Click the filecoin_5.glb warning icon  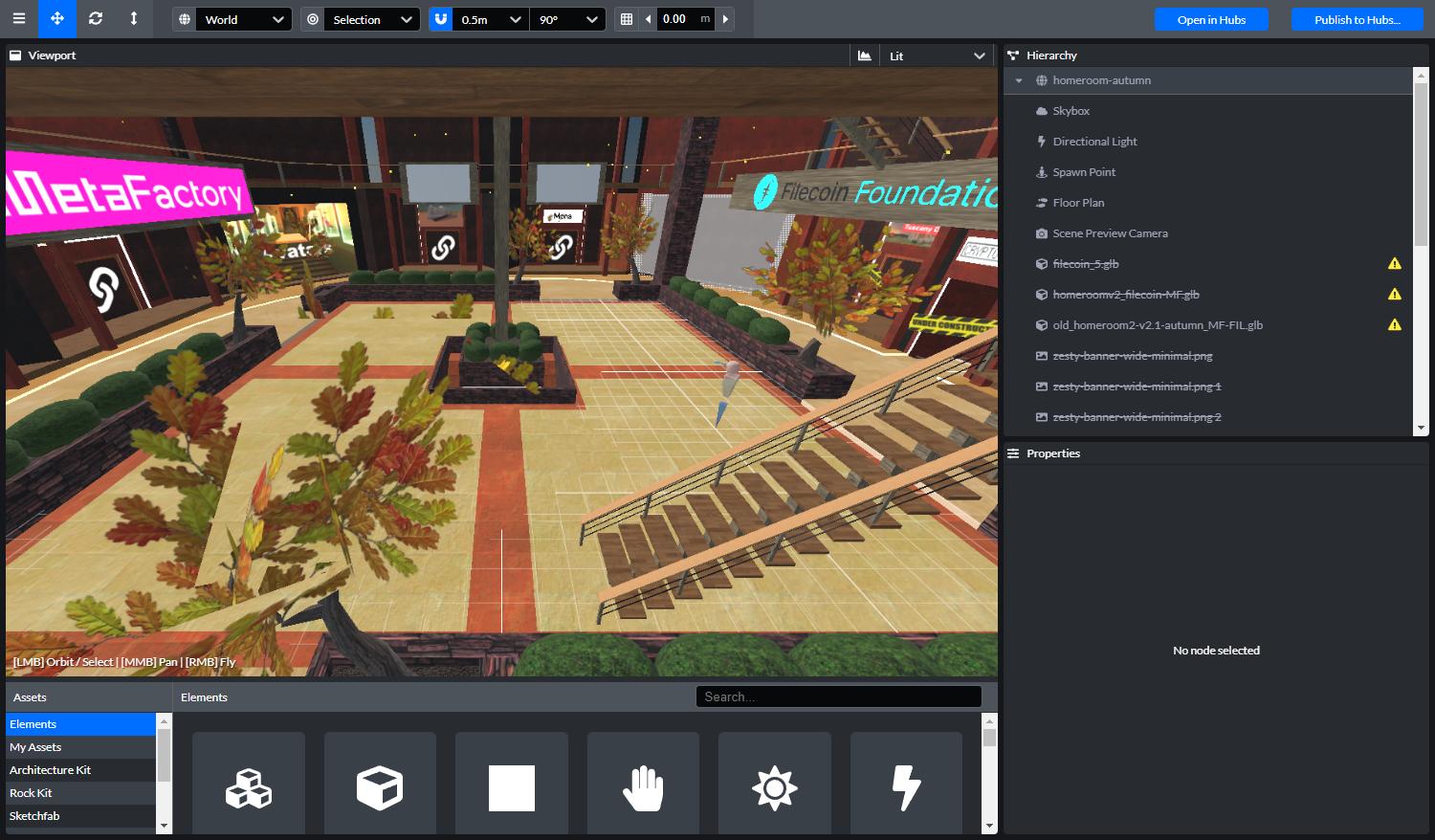coord(1395,263)
